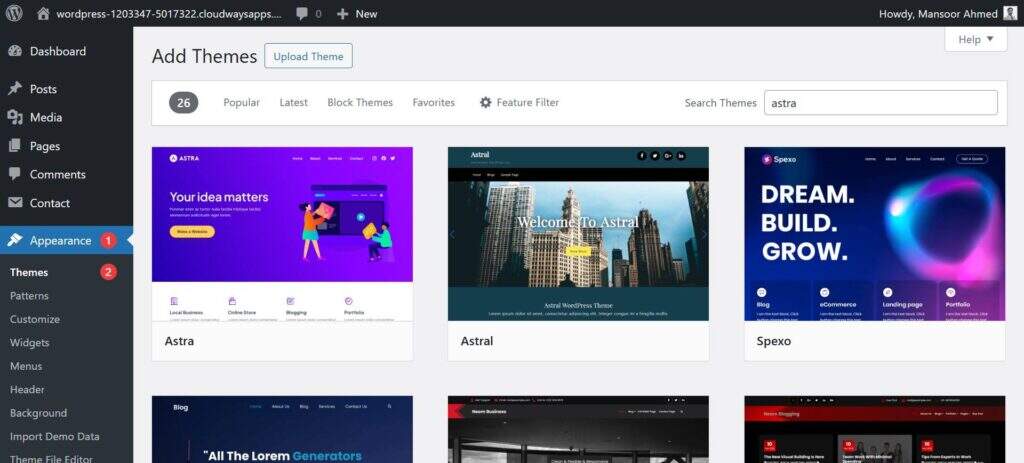Screen dimensions: 1024x463
Task: Open the New content menu
Action: click(x=357, y=14)
